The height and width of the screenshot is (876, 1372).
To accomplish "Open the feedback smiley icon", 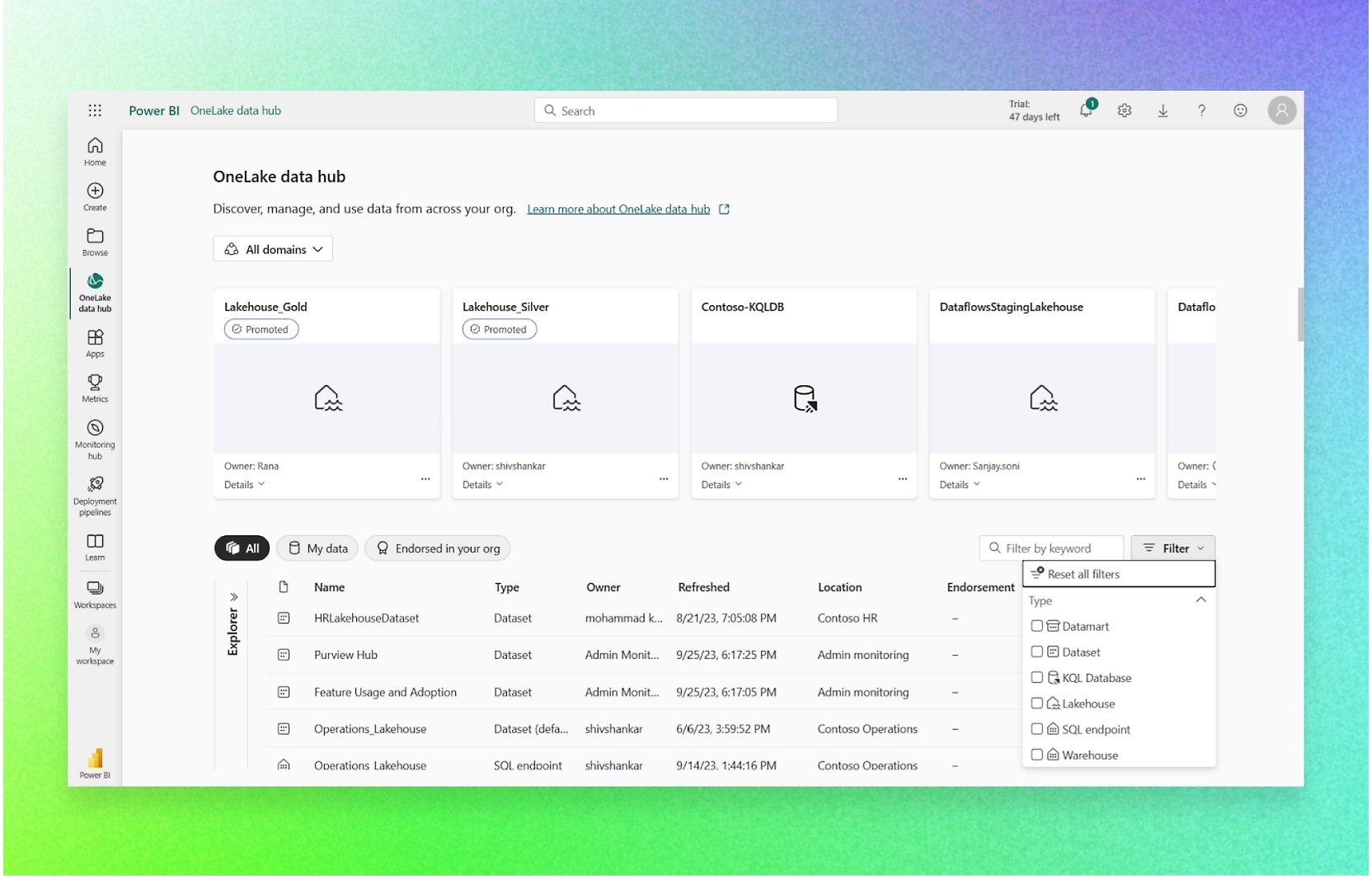I will [x=1240, y=111].
